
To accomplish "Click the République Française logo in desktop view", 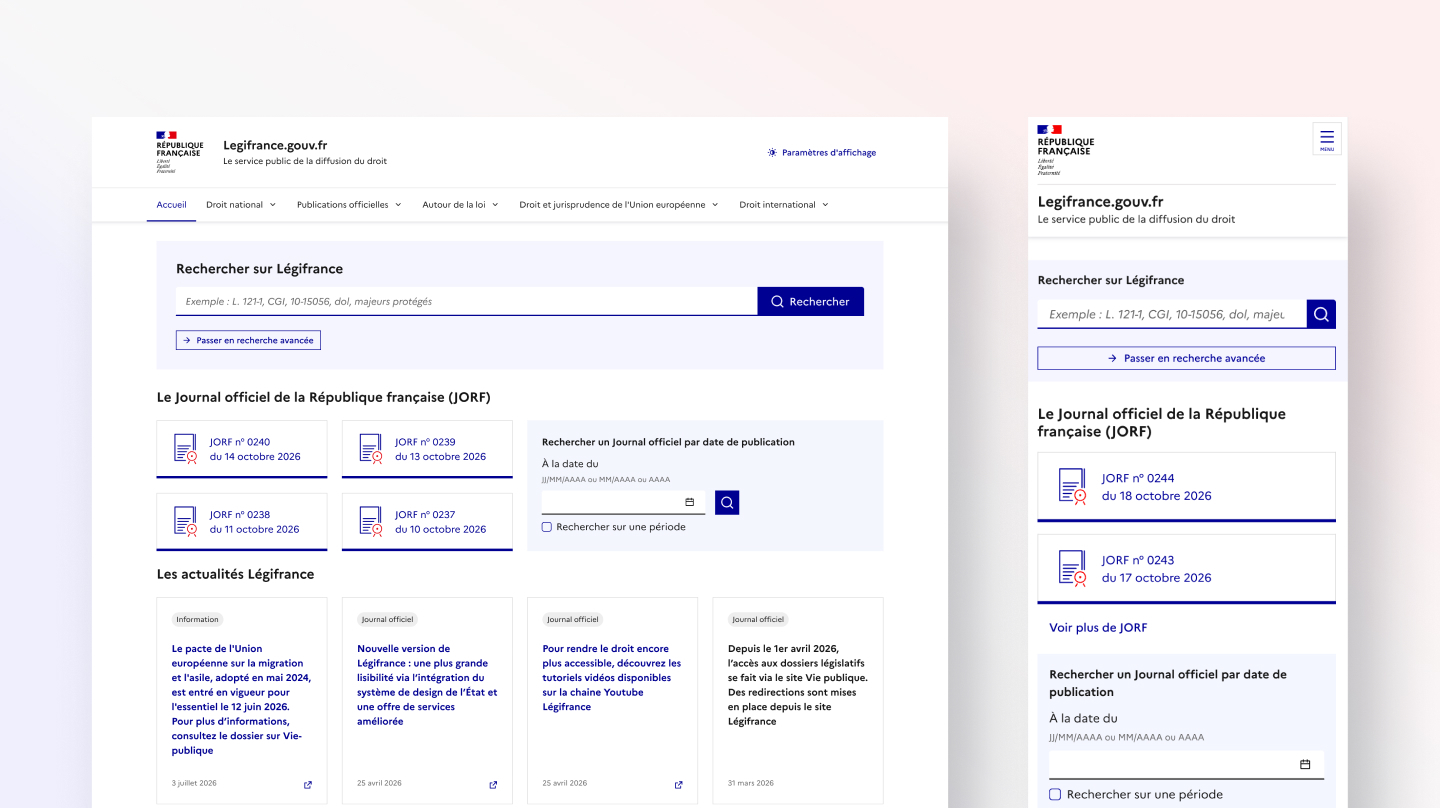I will click(x=179, y=152).
